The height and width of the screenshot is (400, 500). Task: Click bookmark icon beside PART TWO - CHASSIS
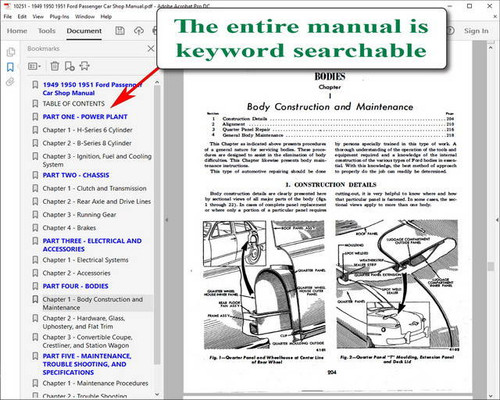click(35, 175)
